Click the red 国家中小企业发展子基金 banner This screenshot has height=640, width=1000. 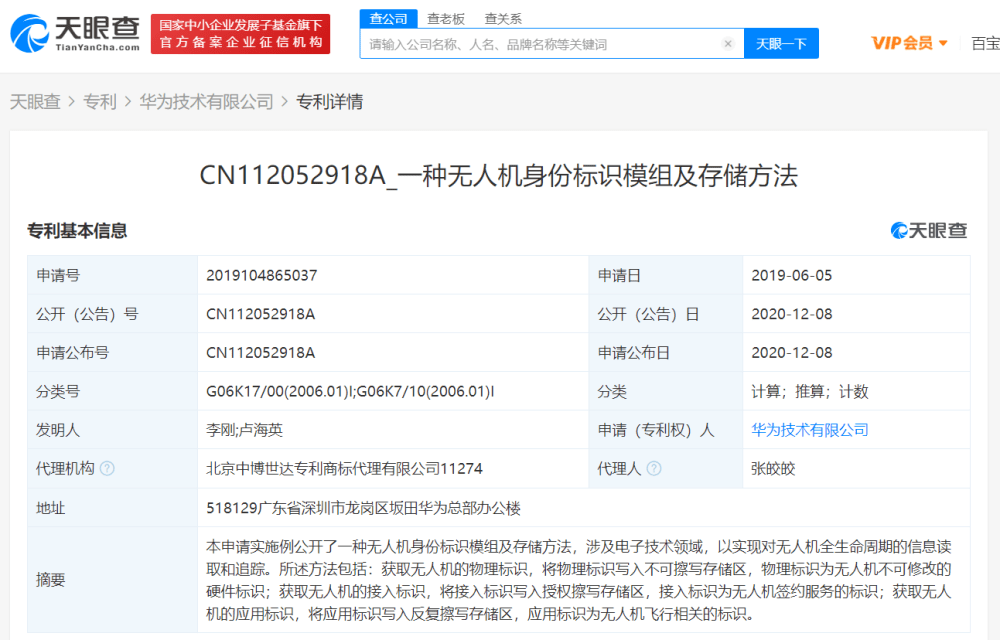point(240,34)
